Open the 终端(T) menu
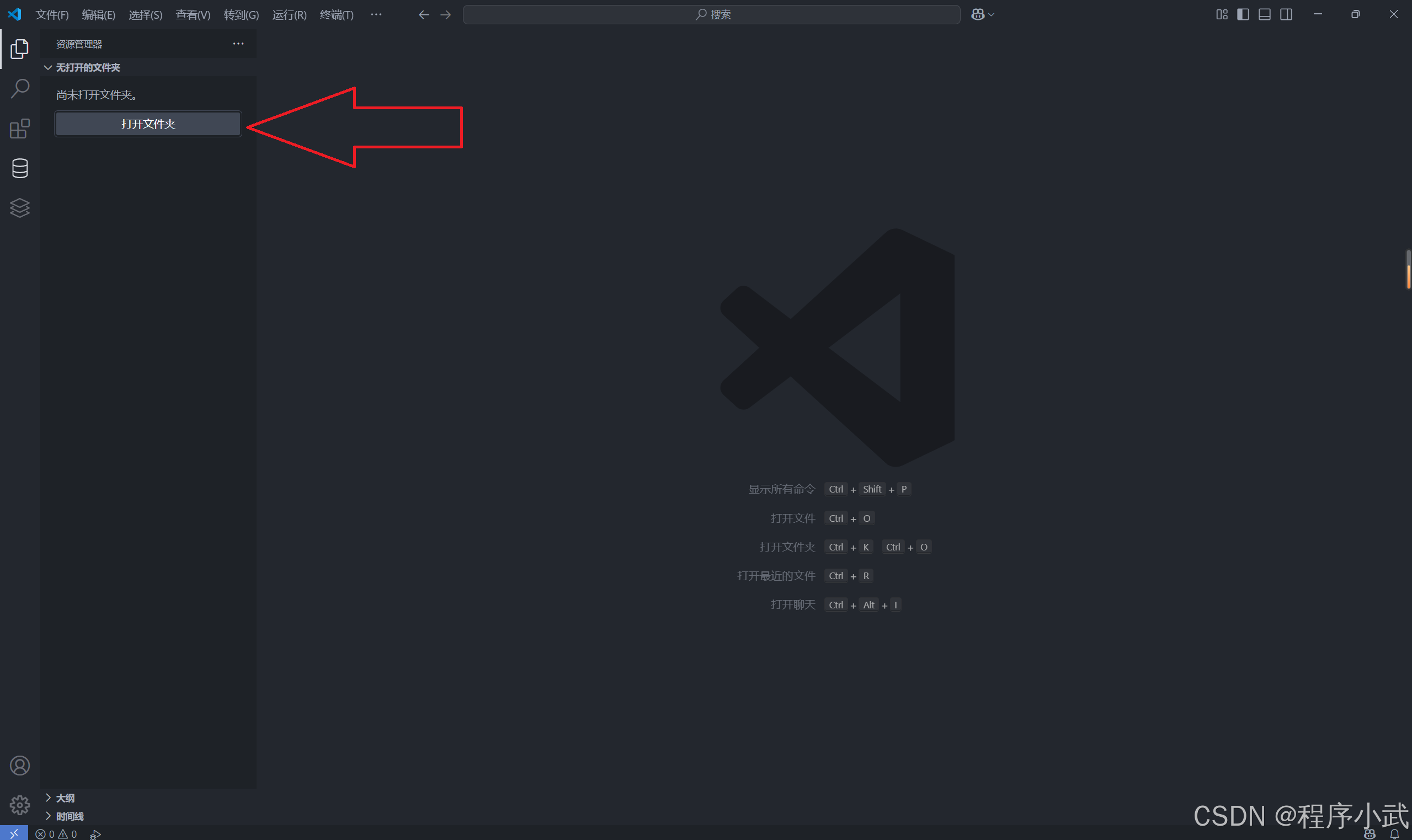Viewport: 1412px width, 840px height. tap(336, 15)
